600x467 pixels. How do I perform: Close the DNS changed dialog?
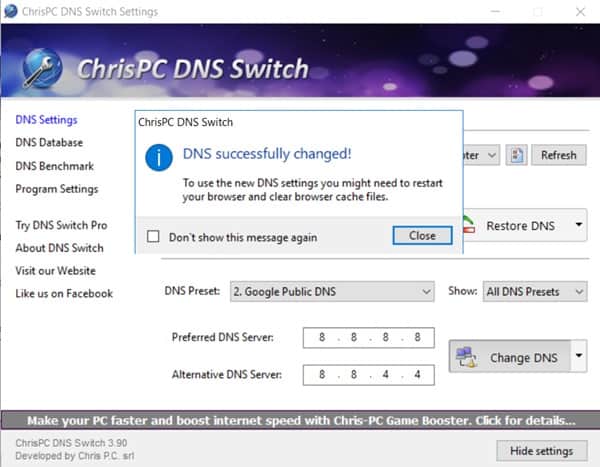tap(422, 235)
